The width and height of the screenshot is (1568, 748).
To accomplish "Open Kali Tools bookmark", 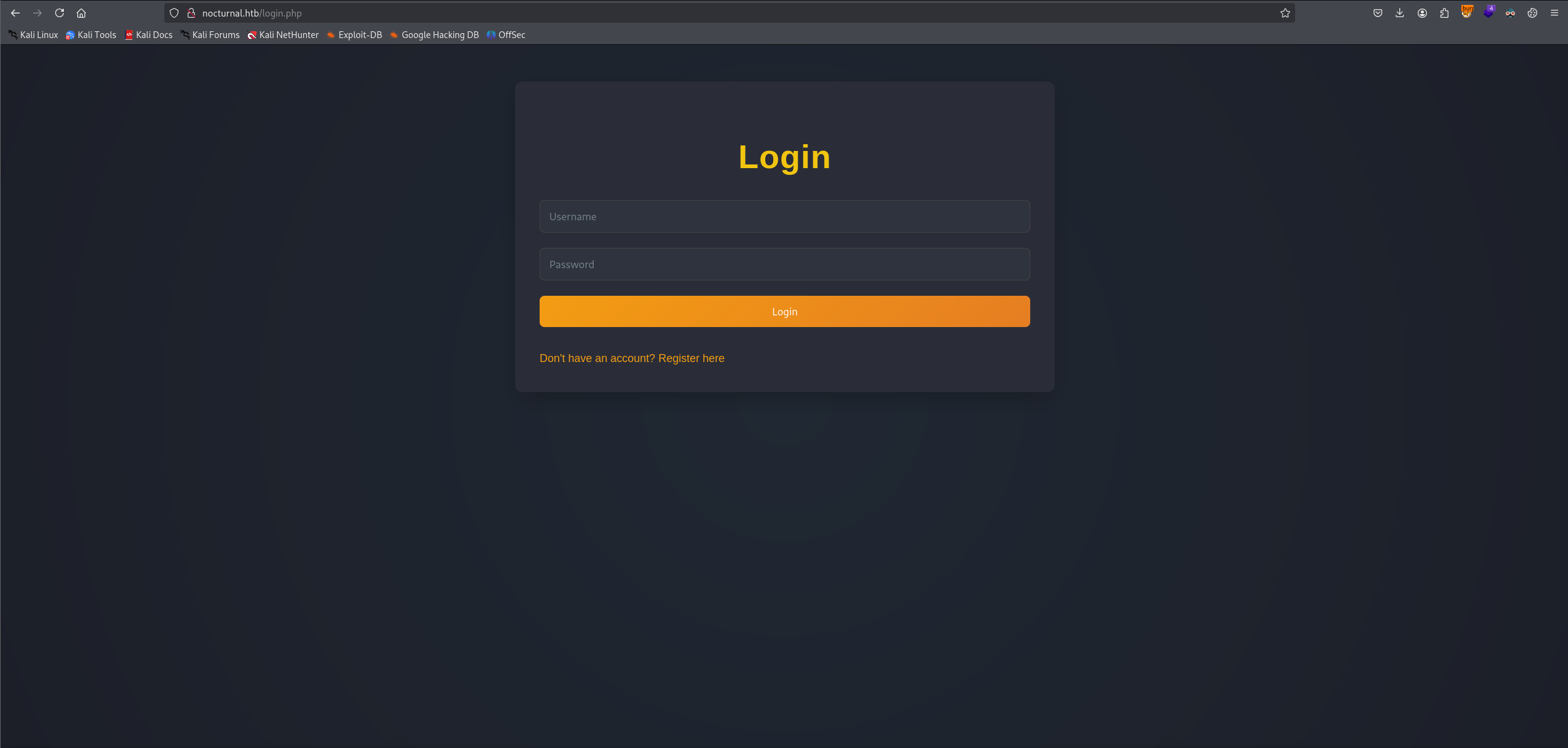I will click(91, 35).
